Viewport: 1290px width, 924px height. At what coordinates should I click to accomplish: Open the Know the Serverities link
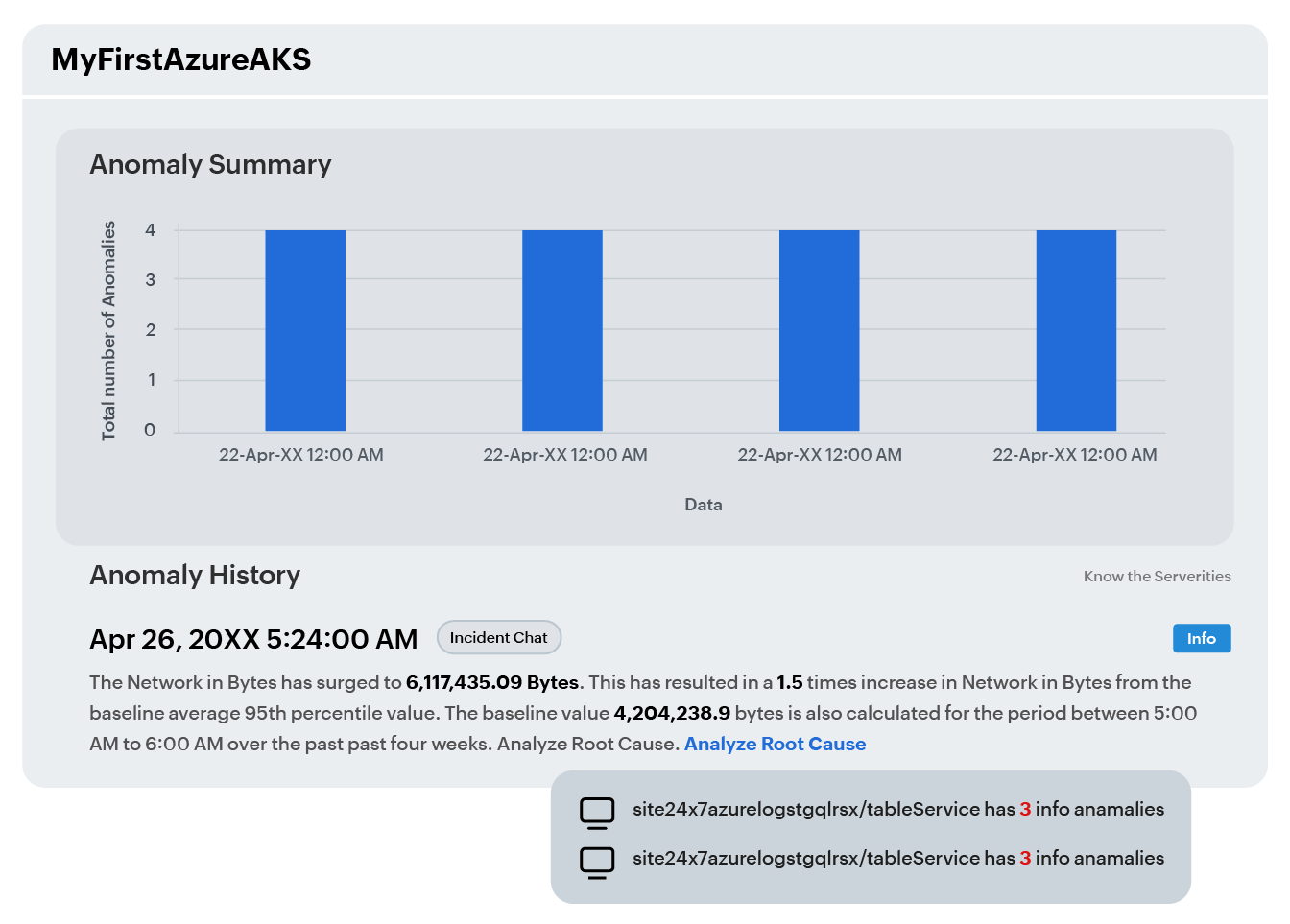[1157, 577]
